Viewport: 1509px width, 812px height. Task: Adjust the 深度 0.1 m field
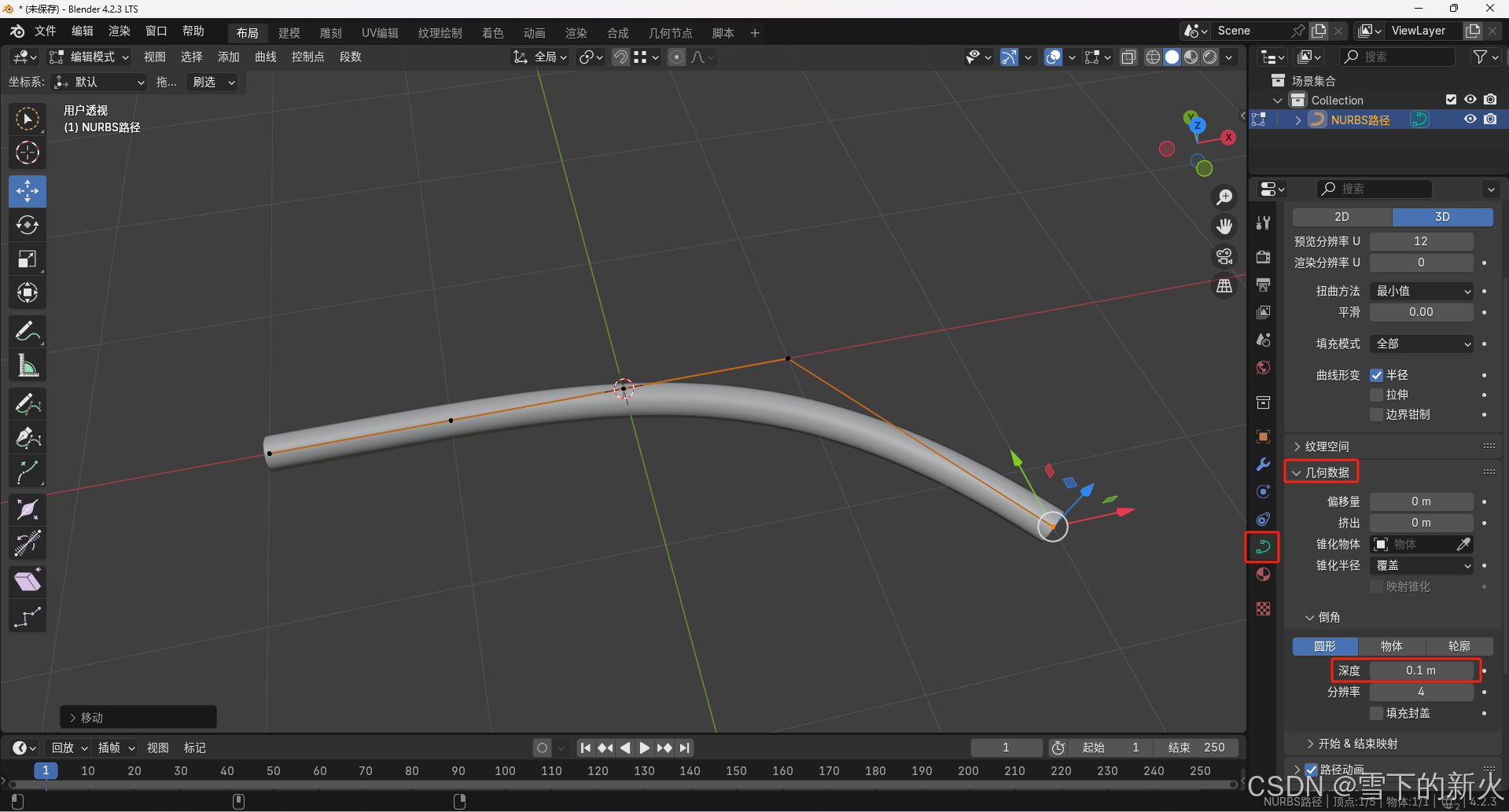pyautogui.click(x=1421, y=671)
